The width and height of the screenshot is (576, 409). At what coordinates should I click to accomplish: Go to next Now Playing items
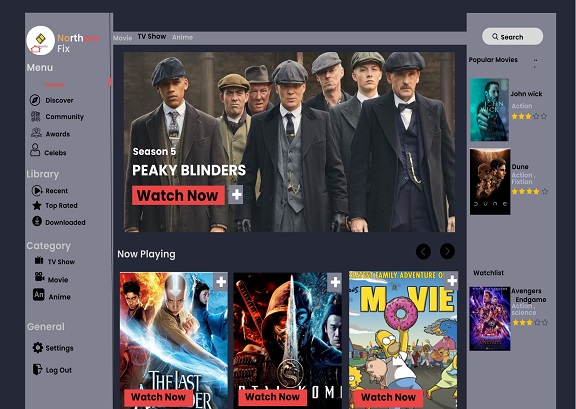point(447,251)
